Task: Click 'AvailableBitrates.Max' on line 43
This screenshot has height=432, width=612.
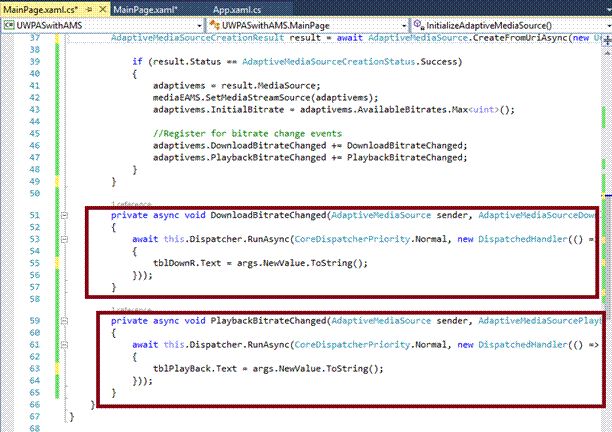Action: coord(413,110)
